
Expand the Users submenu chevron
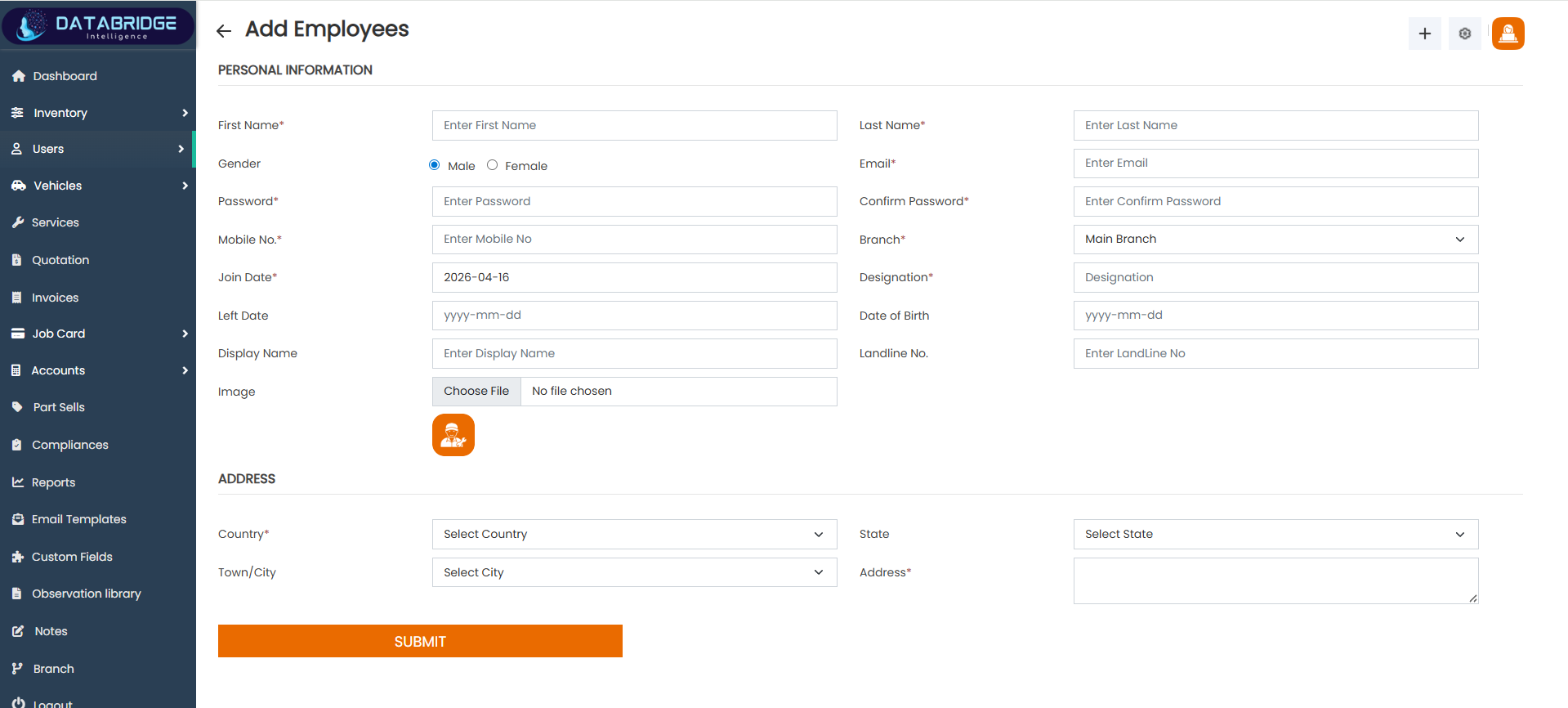[181, 149]
